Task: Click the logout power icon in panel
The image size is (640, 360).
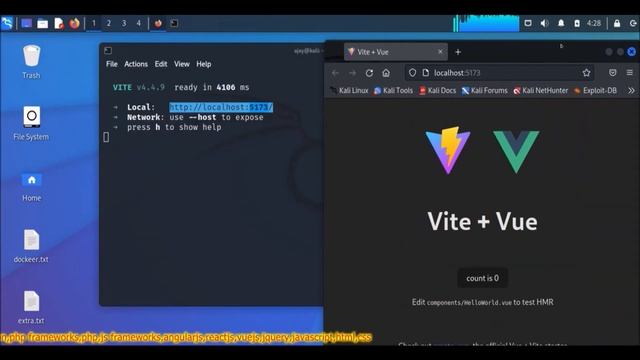Action: [633, 23]
